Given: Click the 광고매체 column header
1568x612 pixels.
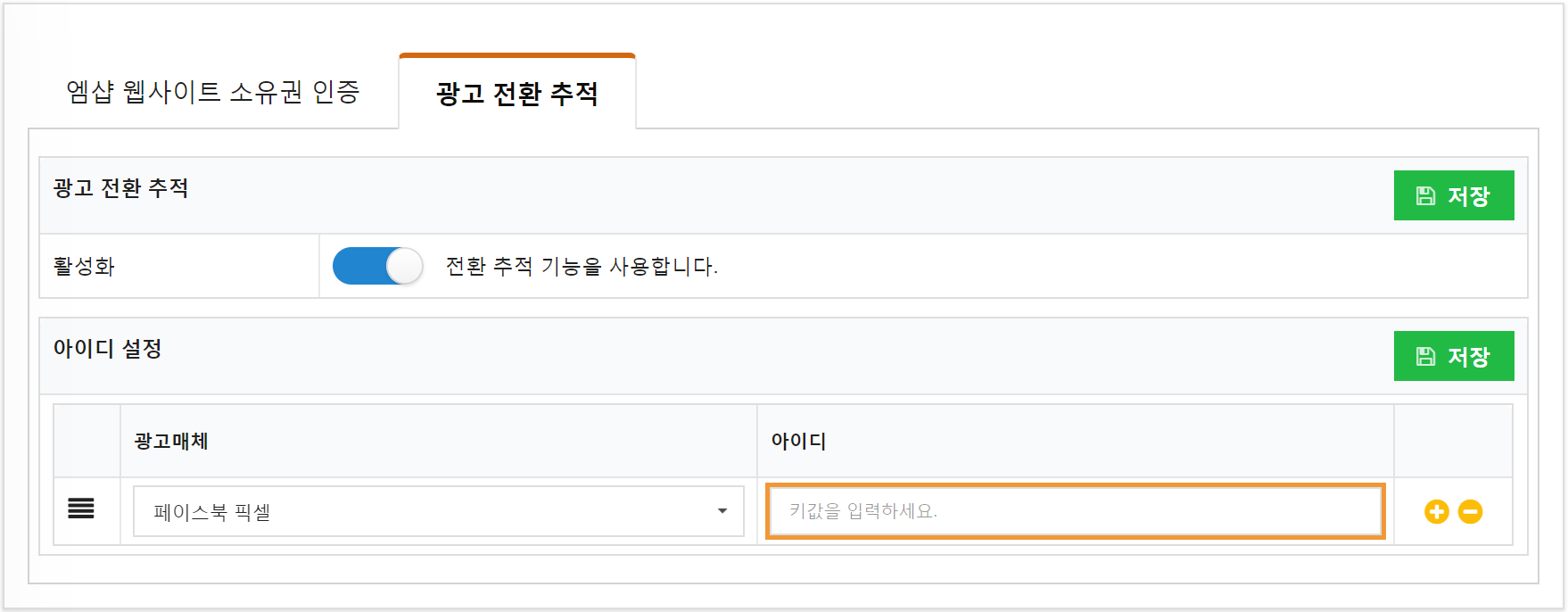Looking at the screenshot, I should coord(171,441).
